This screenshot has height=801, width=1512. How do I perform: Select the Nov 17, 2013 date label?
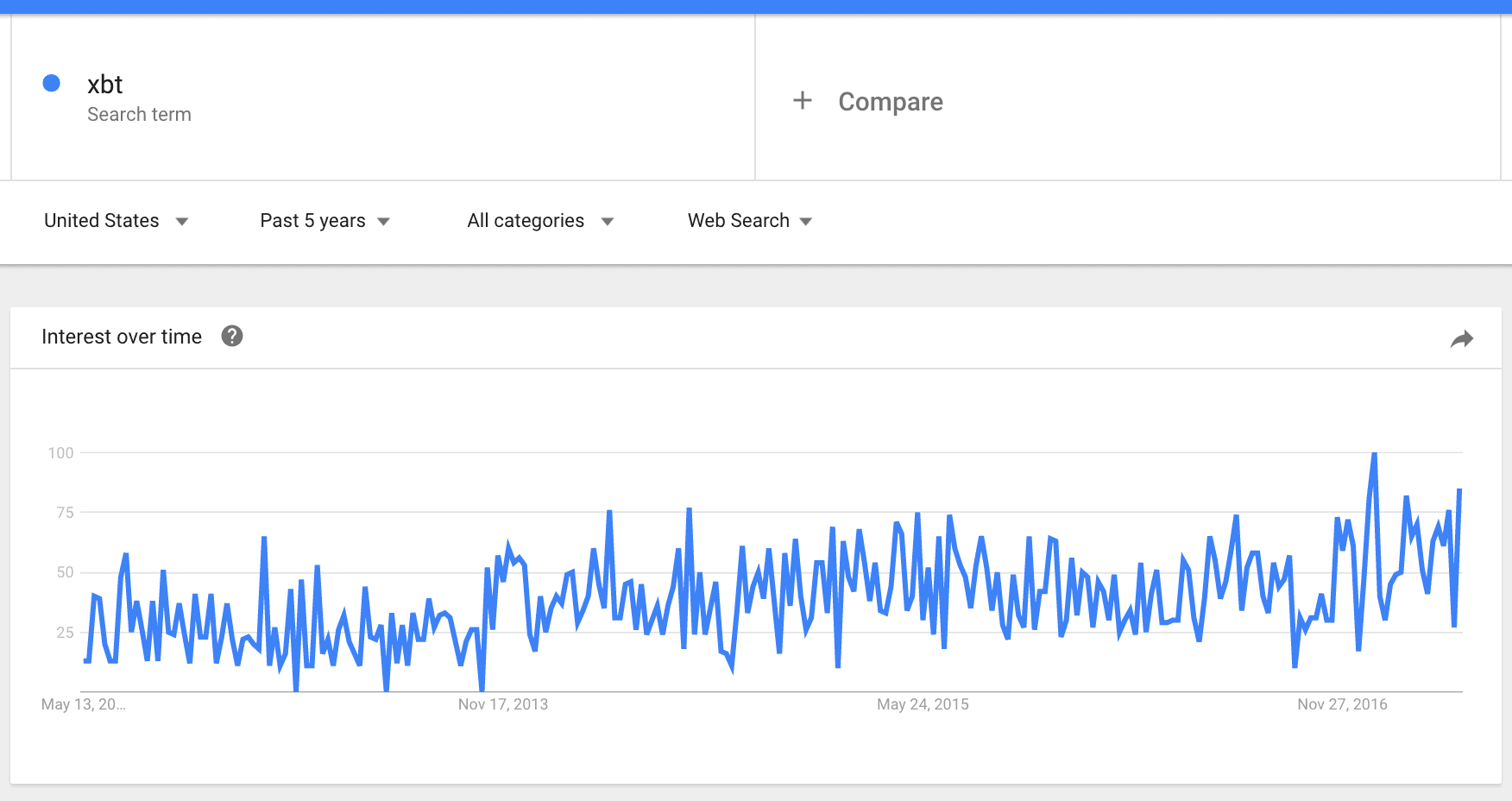503,704
